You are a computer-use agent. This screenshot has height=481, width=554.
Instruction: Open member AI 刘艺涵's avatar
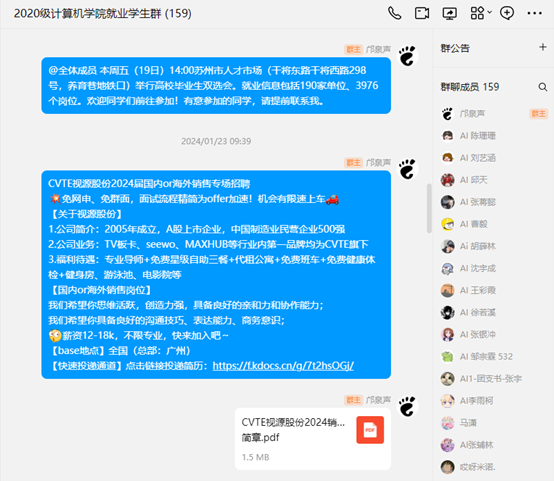click(x=447, y=158)
